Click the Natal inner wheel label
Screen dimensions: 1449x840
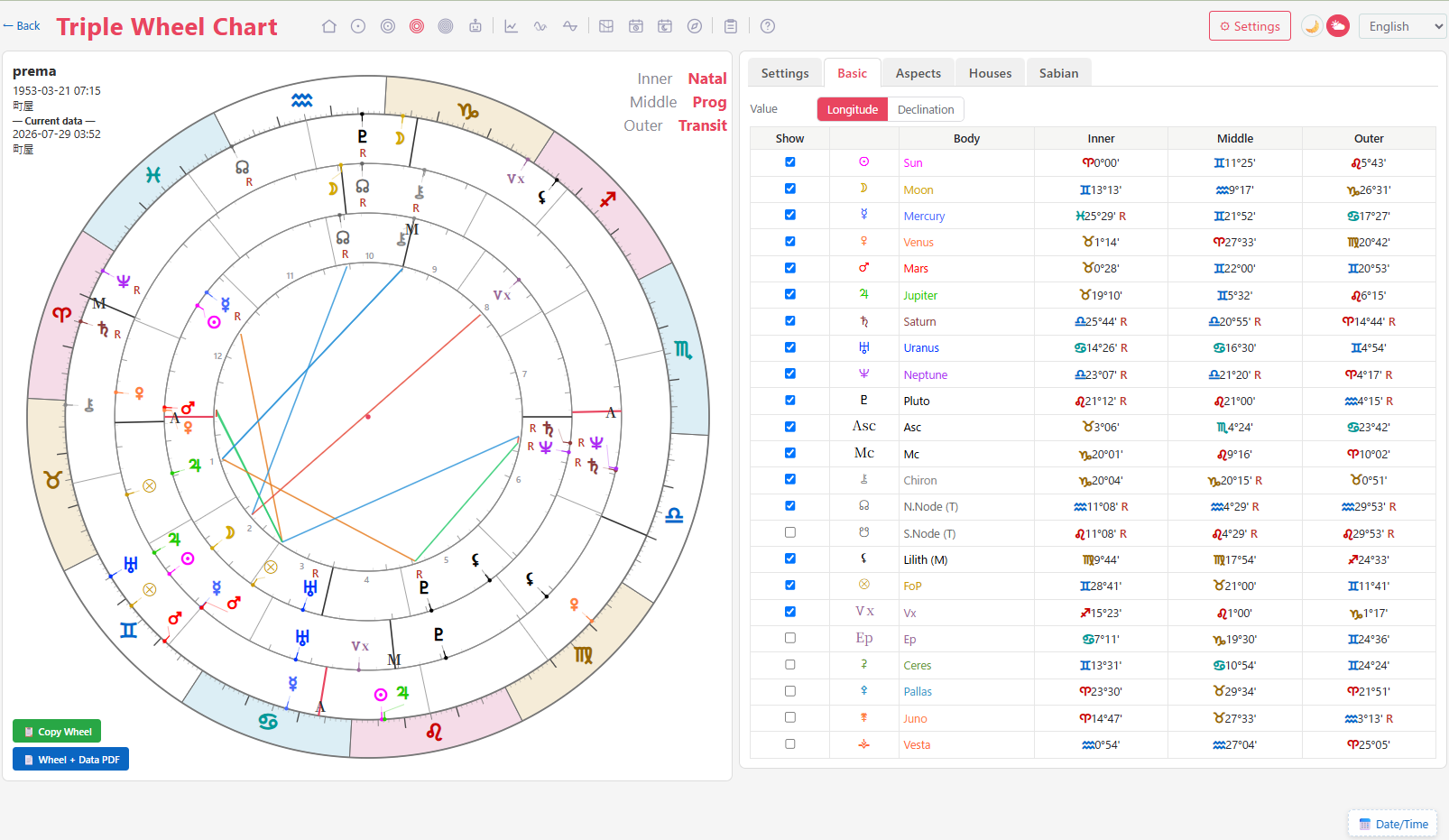pyautogui.click(x=707, y=78)
